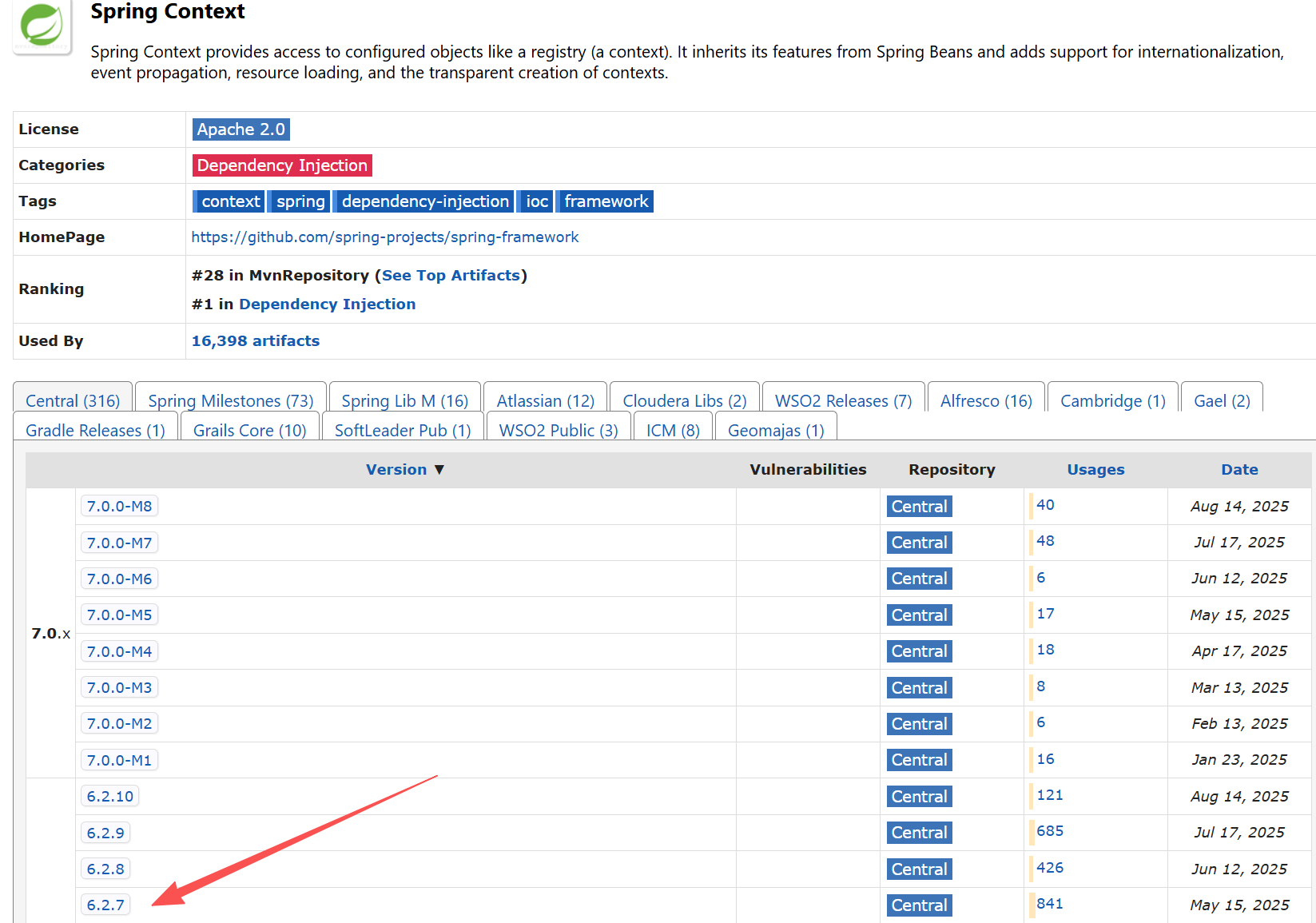The width and height of the screenshot is (1316, 923).
Task: Switch to Atlassian (12) tab
Action: click(546, 400)
